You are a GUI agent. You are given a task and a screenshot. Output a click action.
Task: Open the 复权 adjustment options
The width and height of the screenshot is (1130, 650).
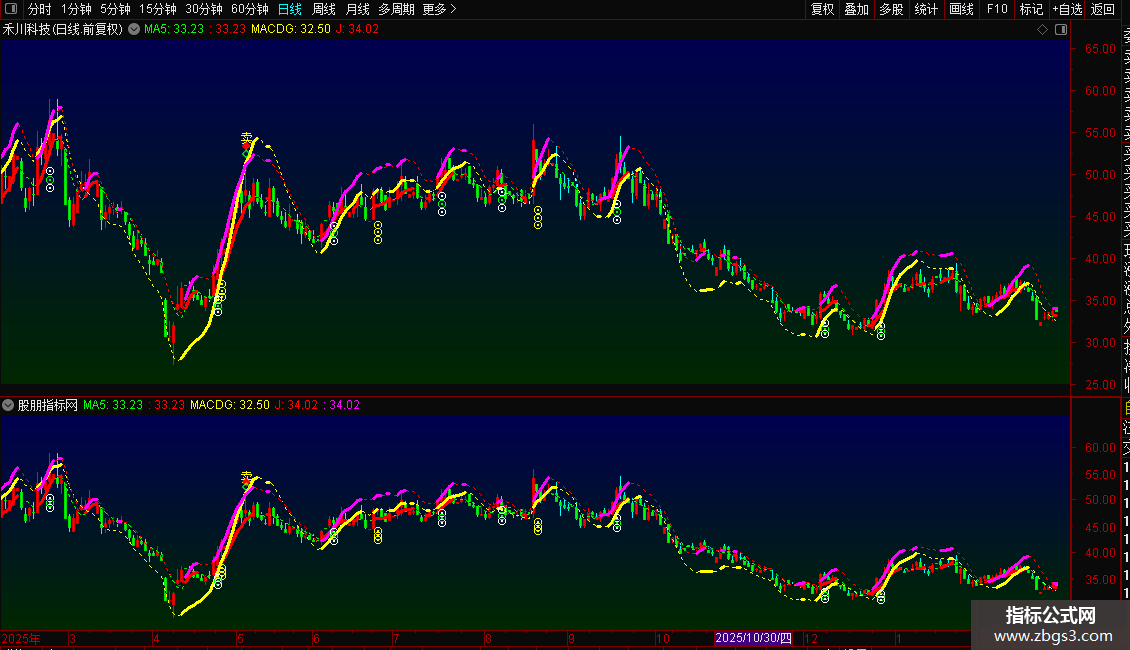coord(822,9)
